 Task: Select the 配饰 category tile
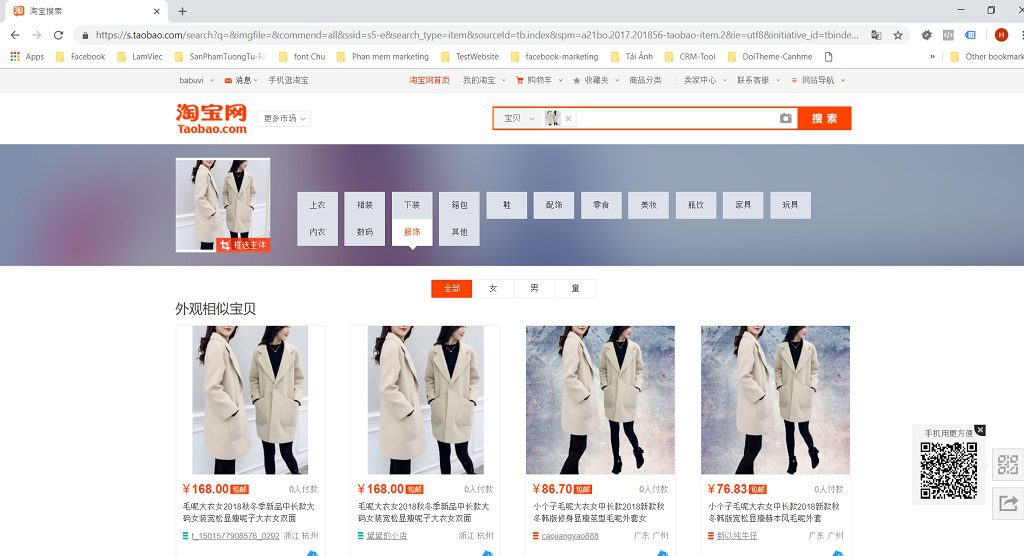(554, 205)
